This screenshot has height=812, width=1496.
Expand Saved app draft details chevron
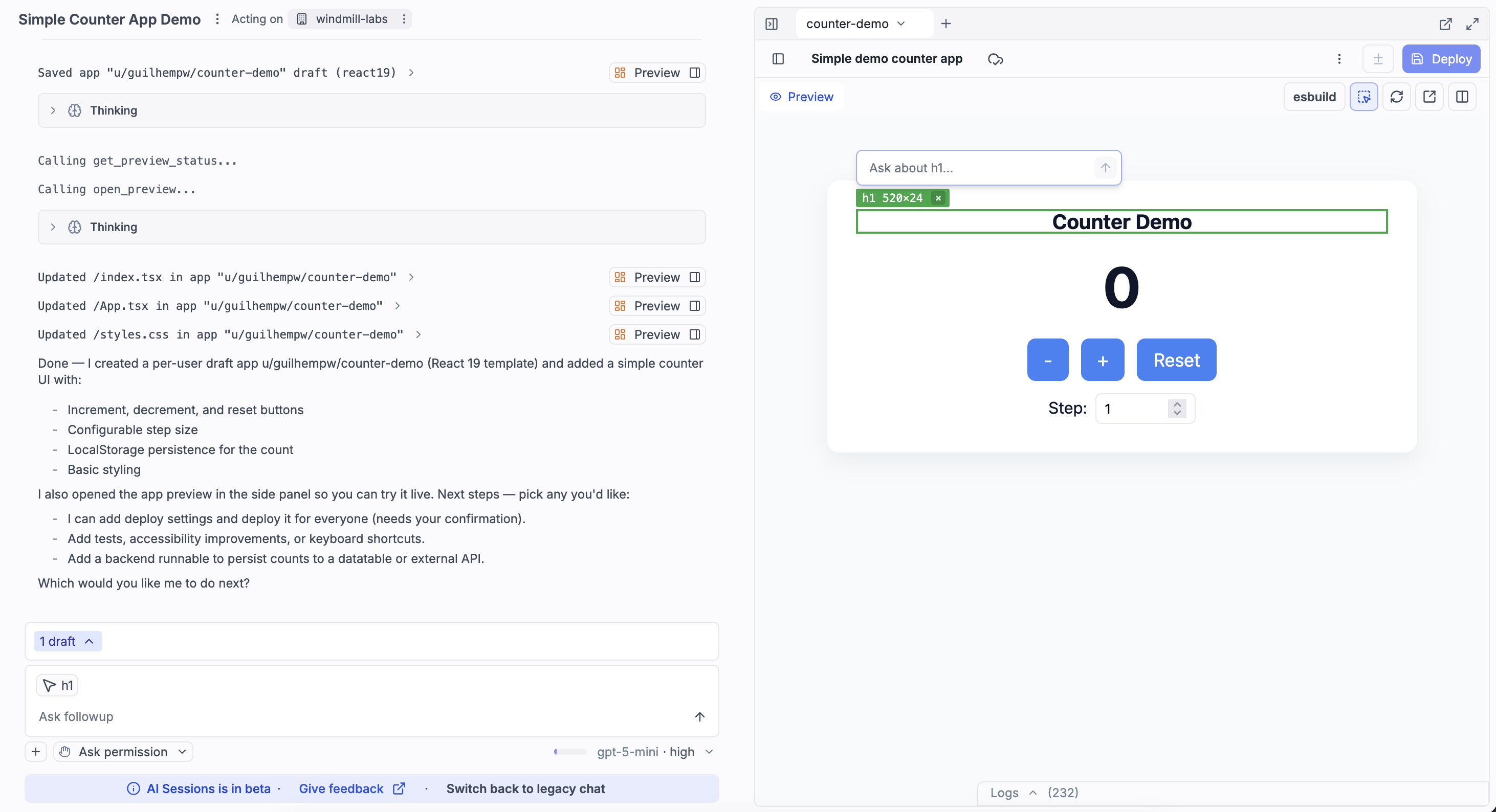pyautogui.click(x=411, y=73)
